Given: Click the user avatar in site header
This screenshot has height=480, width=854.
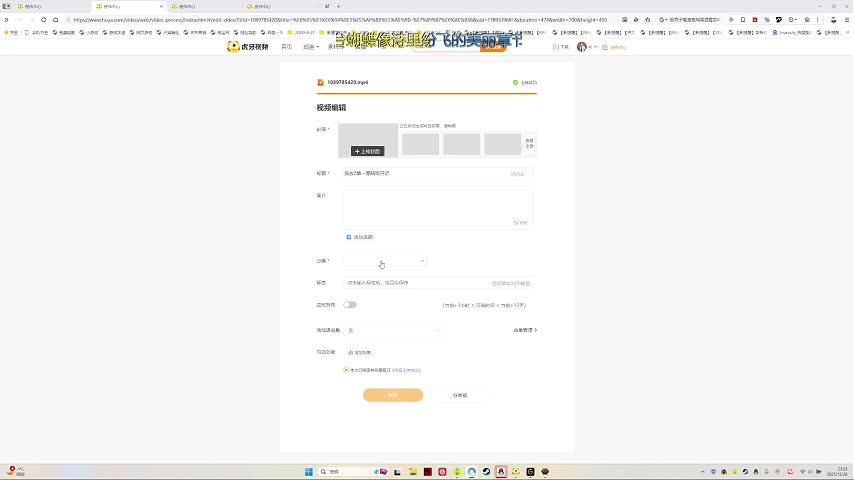Looking at the screenshot, I should coord(582,47).
